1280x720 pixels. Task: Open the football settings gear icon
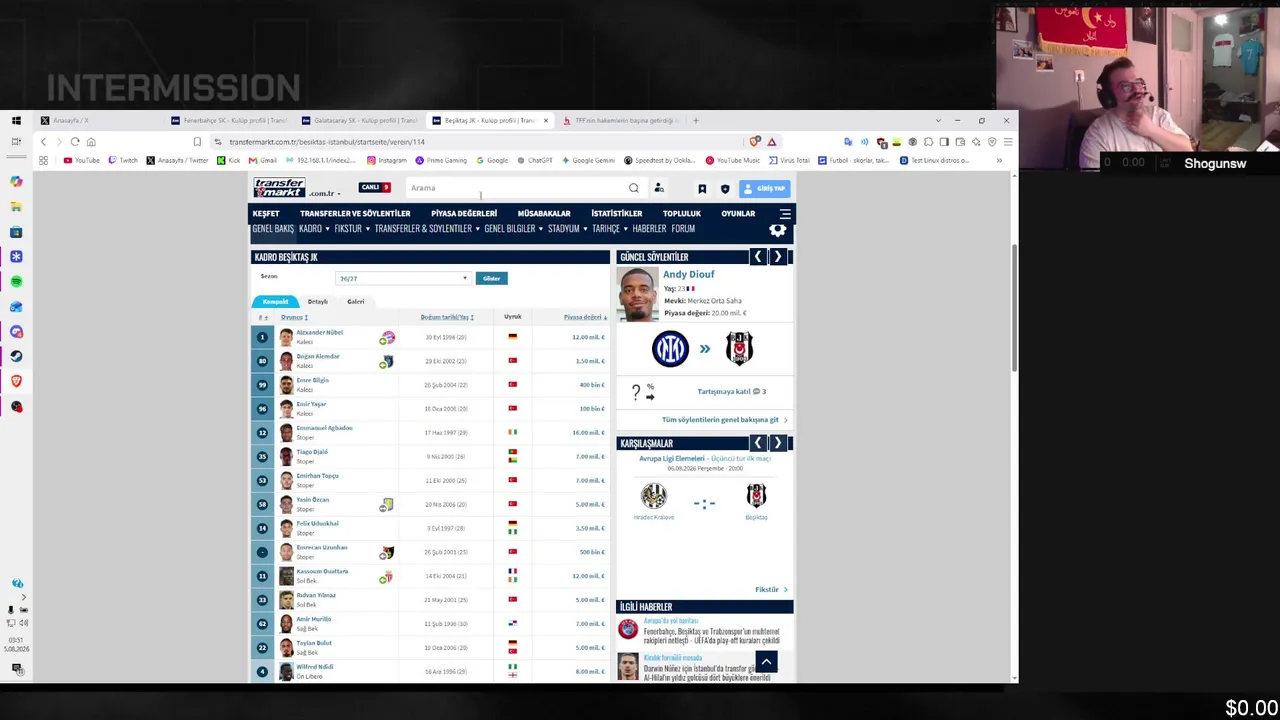(x=777, y=231)
